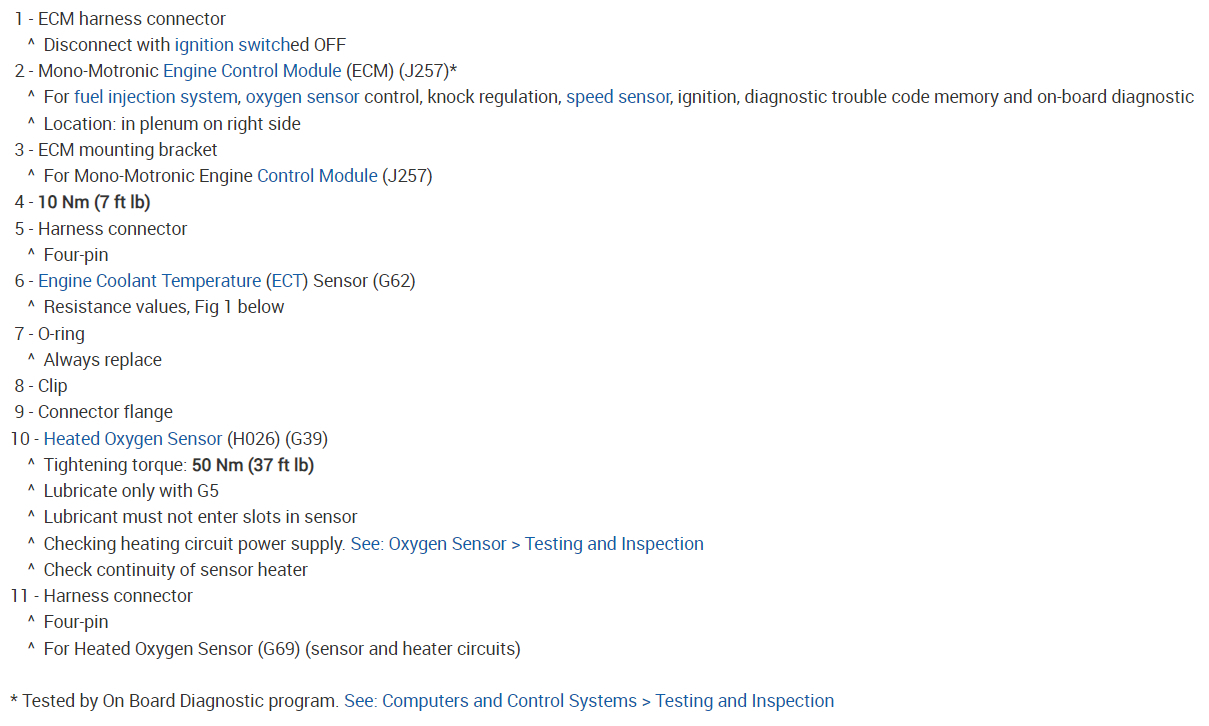Click the bold '10 Nm (7 ft lb)' text

click(x=94, y=202)
